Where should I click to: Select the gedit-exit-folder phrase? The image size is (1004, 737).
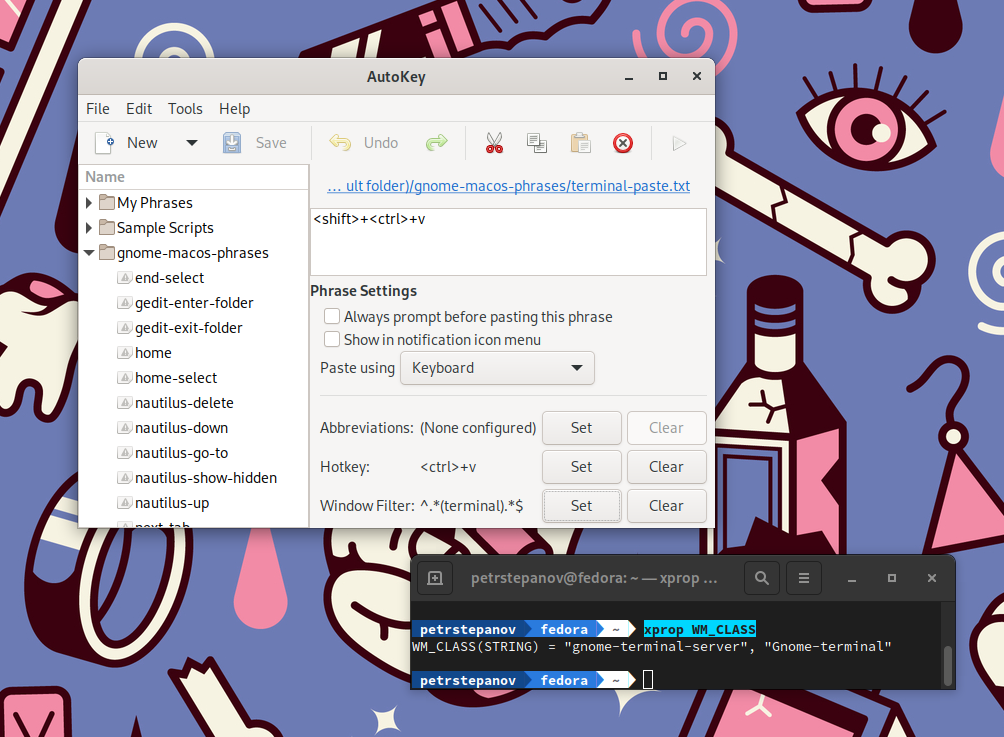188,328
